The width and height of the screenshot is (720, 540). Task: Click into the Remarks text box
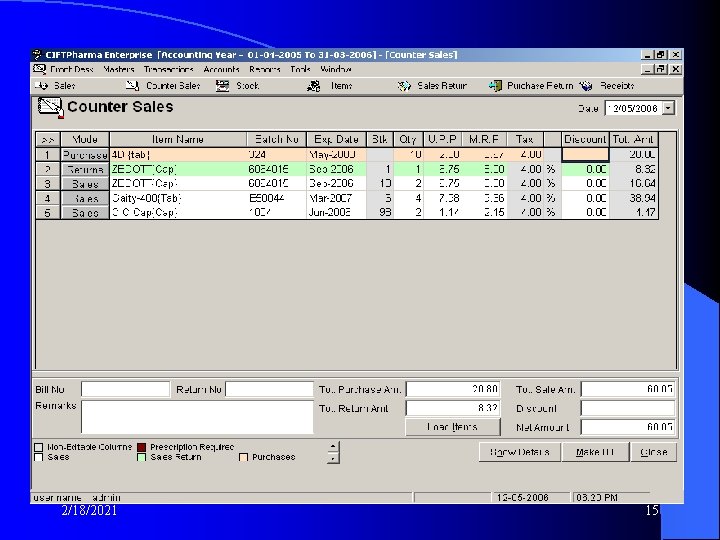click(197, 417)
